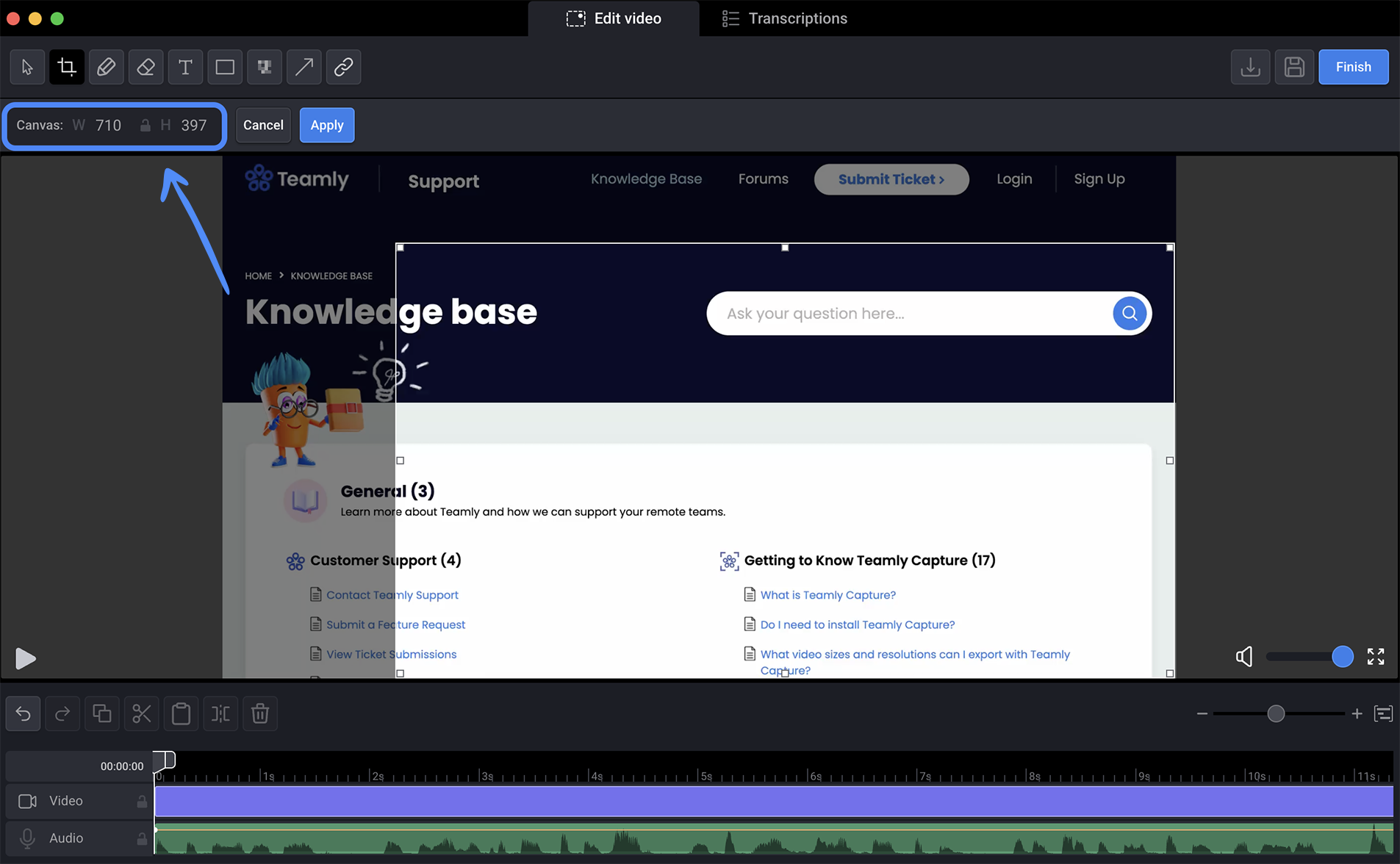Click the green Audio waveform track
The height and width of the screenshot is (864, 1400).
[774, 838]
